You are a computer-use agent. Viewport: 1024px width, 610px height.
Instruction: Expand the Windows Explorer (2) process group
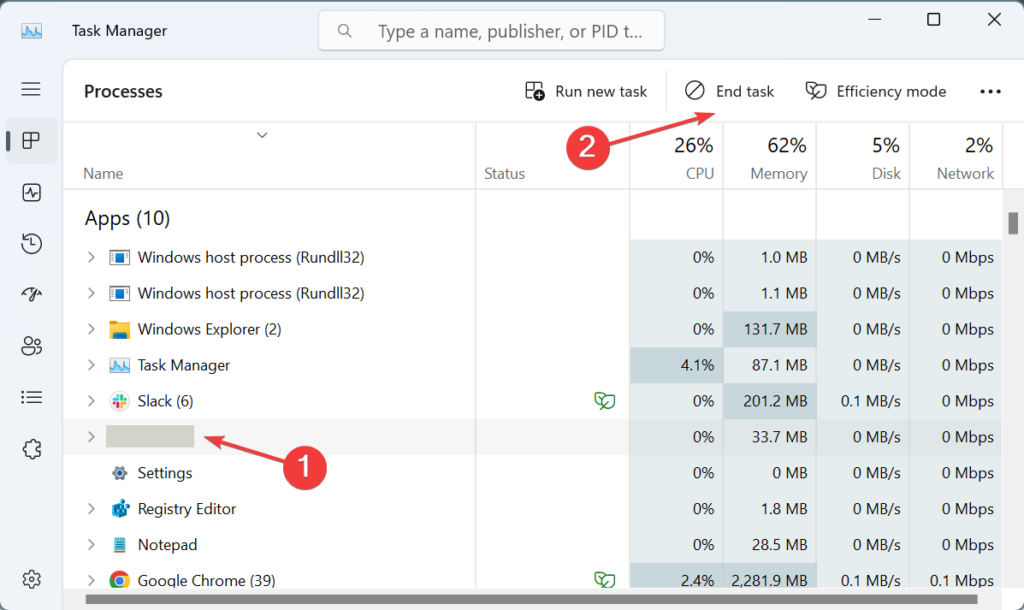point(91,329)
